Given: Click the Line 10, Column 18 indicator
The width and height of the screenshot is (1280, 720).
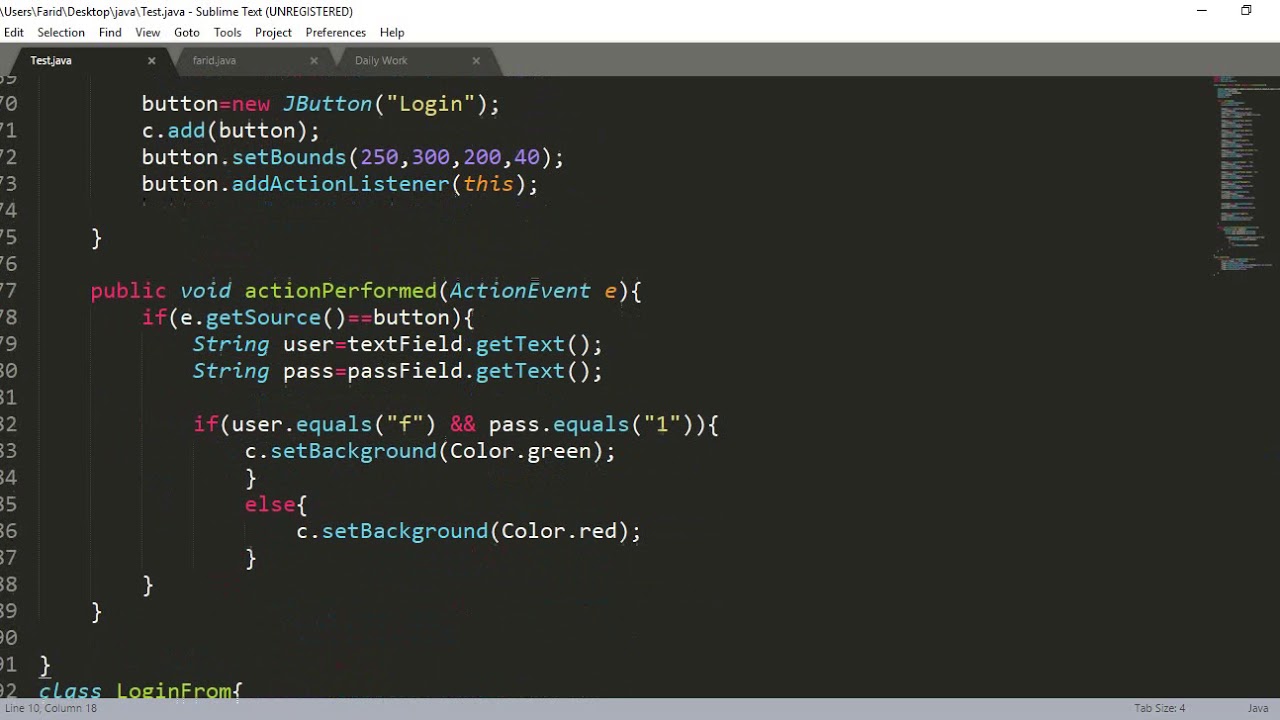Looking at the screenshot, I should coord(51,708).
